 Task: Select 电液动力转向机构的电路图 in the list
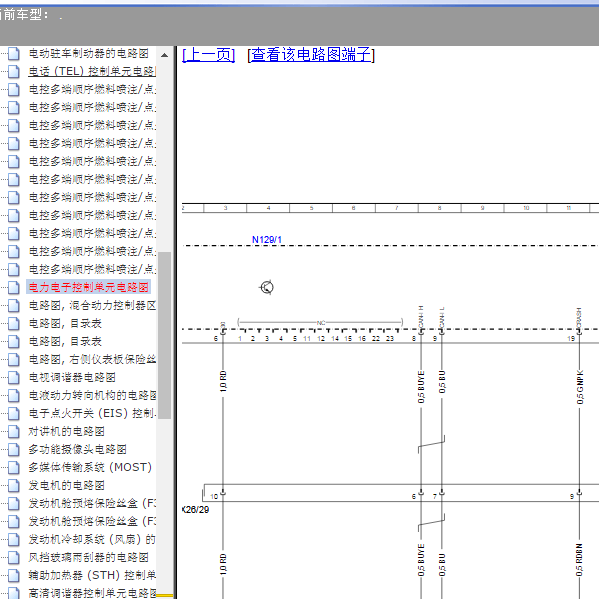tap(92, 395)
